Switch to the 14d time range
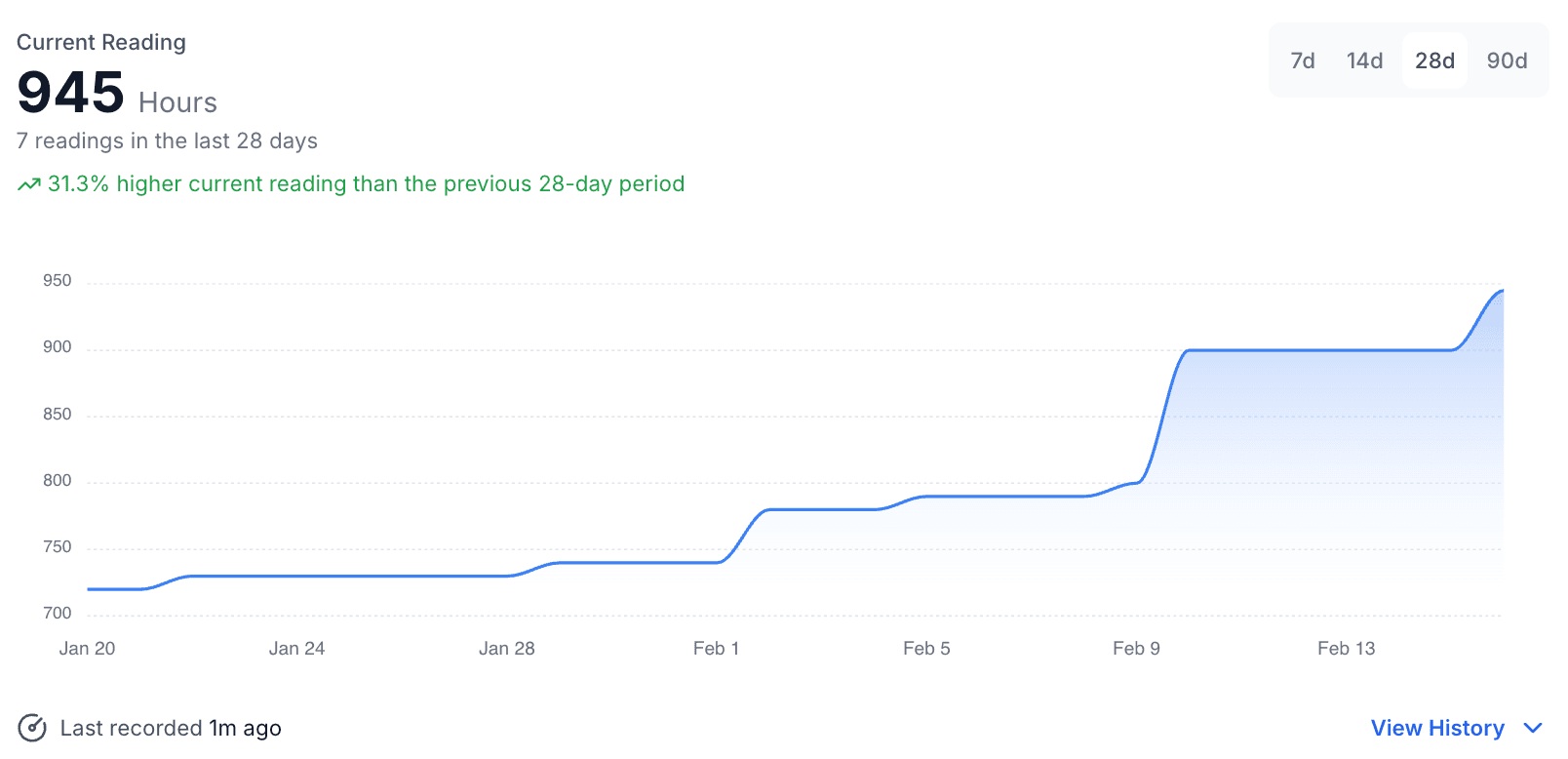The height and width of the screenshot is (759, 1568). (1364, 60)
